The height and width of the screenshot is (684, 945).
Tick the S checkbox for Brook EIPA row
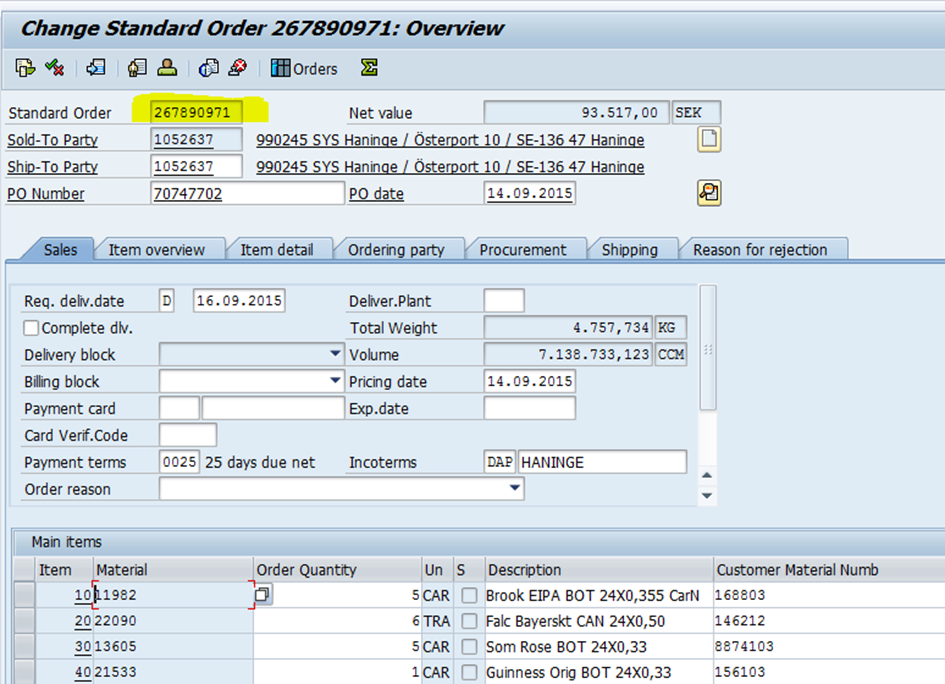click(x=469, y=595)
